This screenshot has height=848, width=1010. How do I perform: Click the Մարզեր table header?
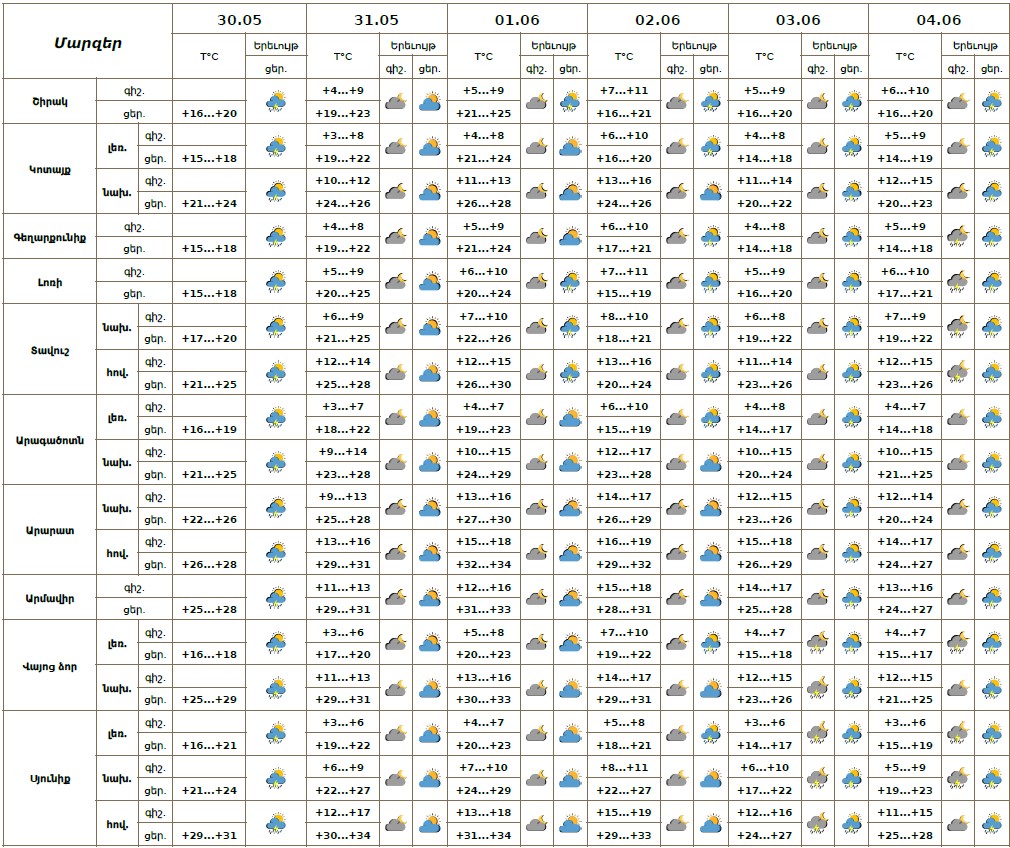87,42
